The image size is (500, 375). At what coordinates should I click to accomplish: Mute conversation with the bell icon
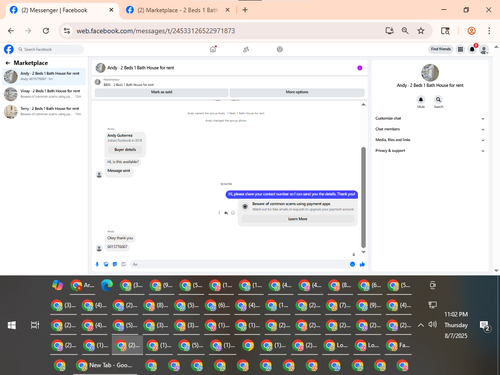421,100
